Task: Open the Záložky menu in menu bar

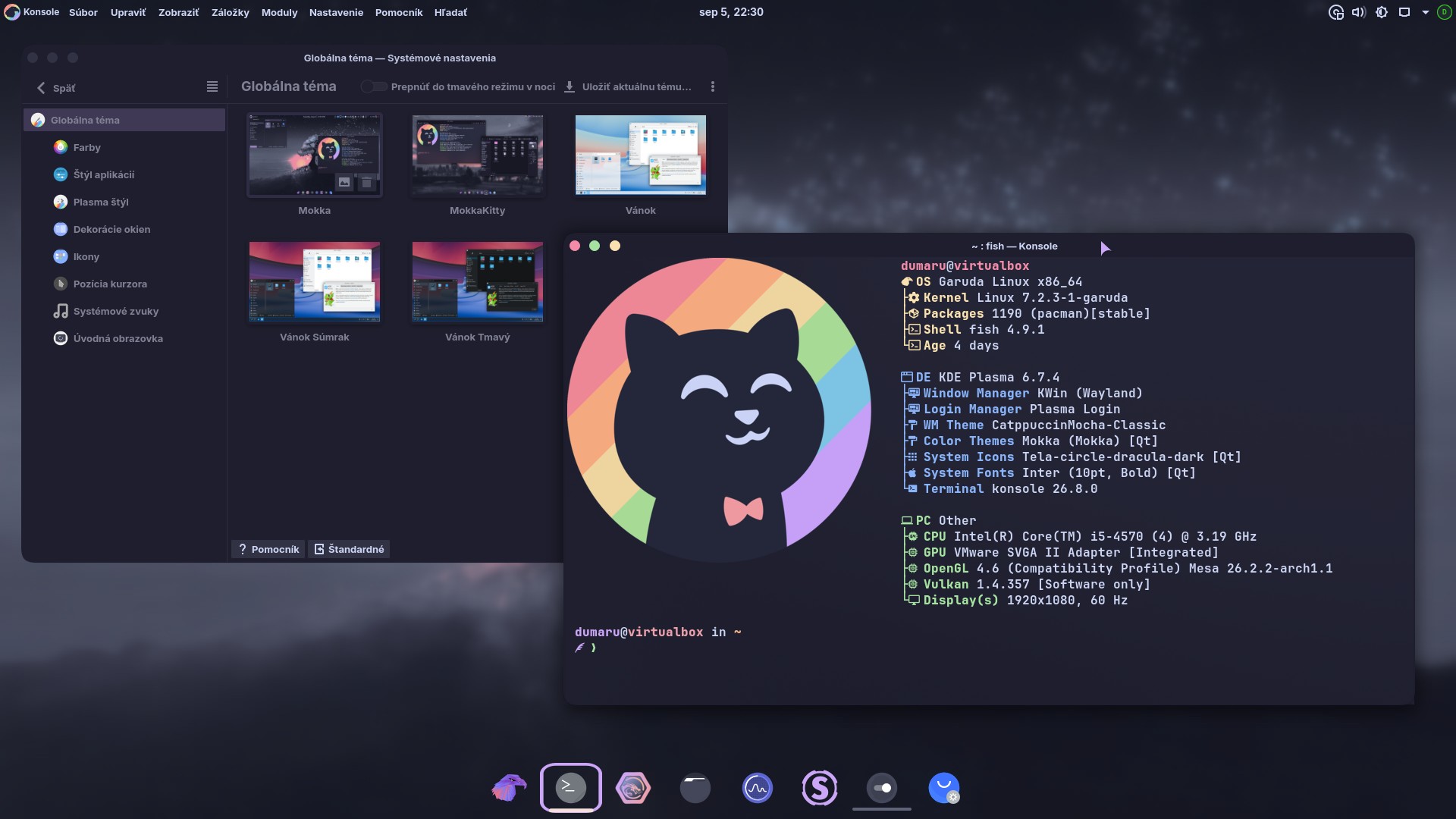Action: (x=230, y=12)
